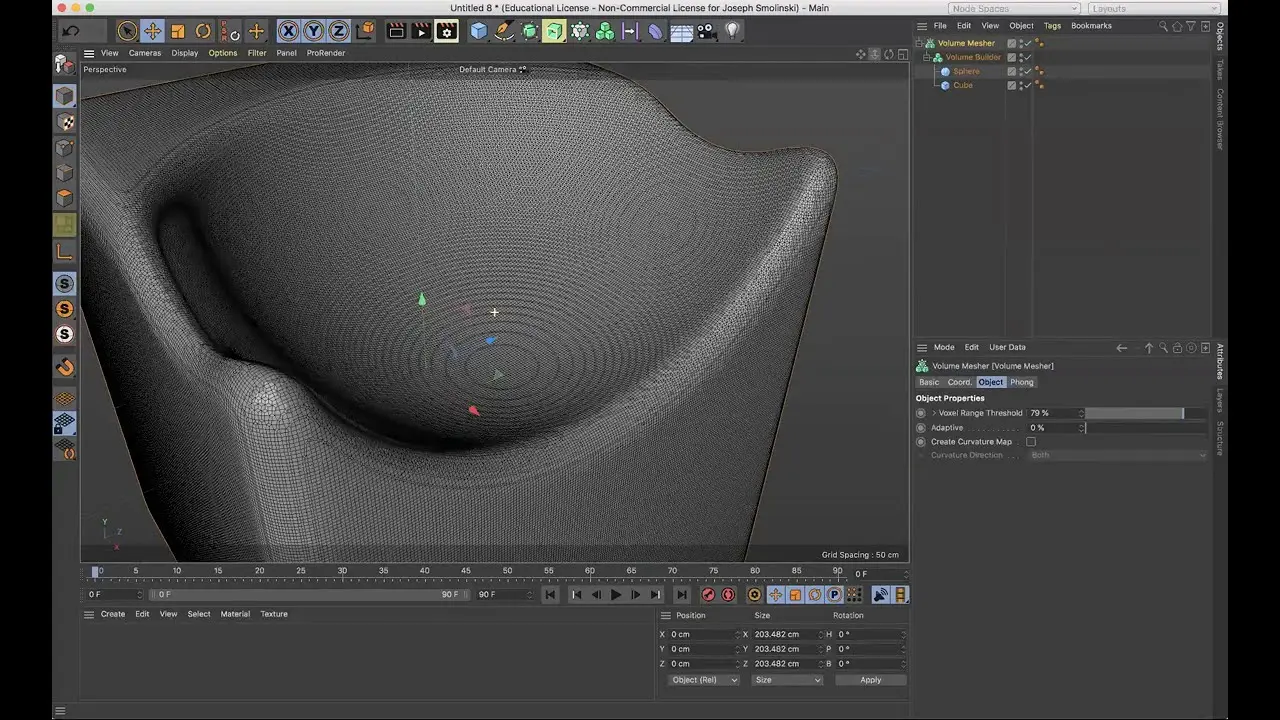
Task: Add a Light object
Action: click(x=732, y=31)
